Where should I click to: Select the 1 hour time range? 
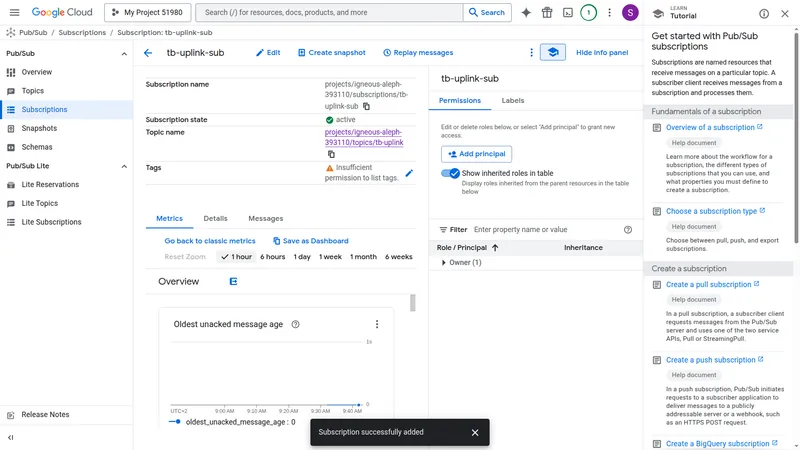coord(237,257)
